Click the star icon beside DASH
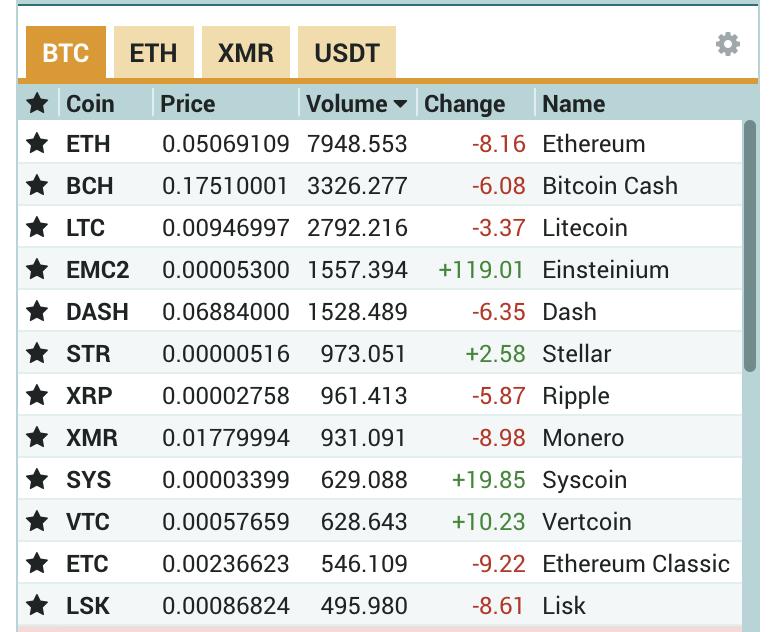Viewport: 774px width, 632px height. 37,312
